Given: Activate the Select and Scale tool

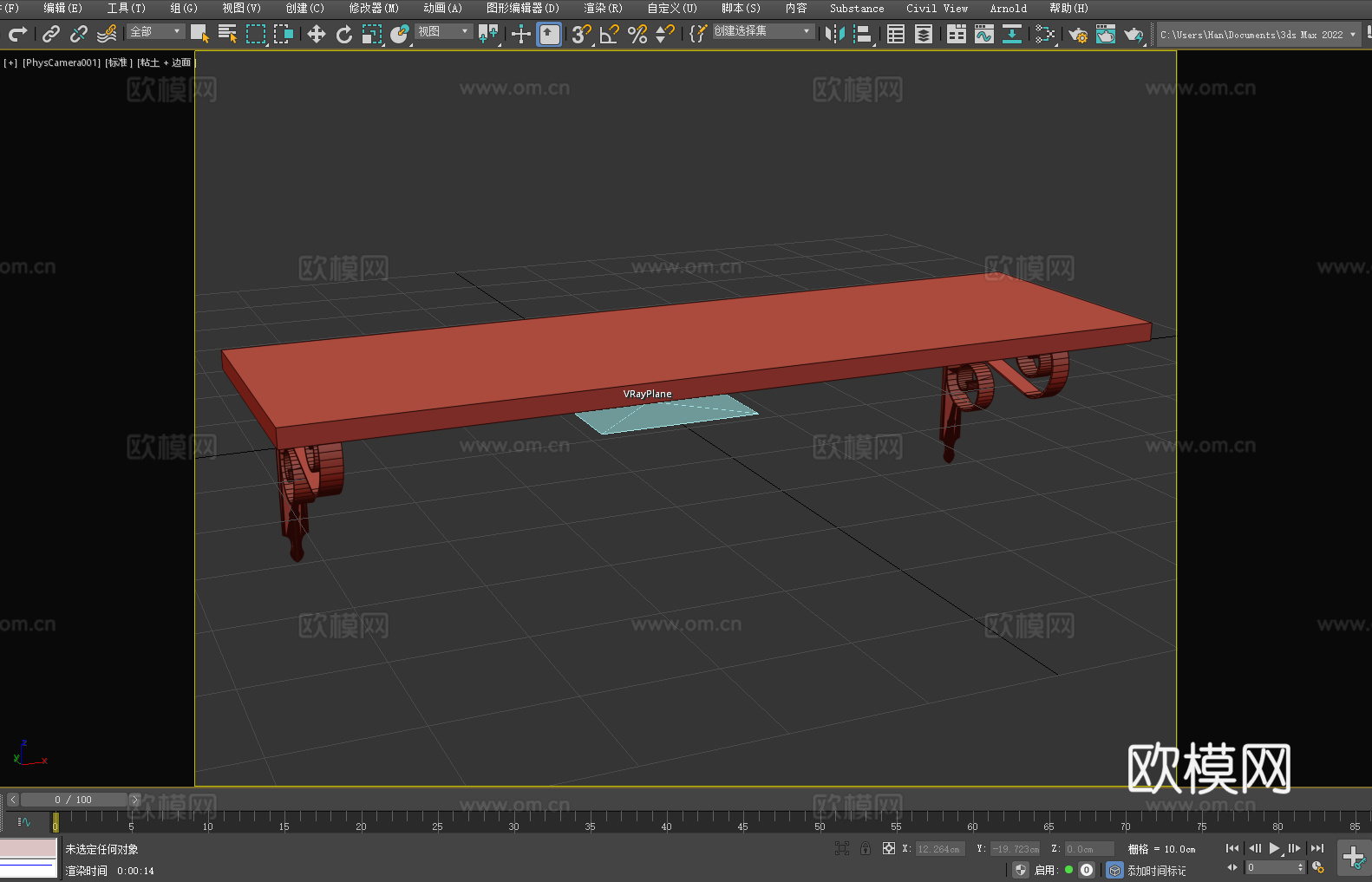Looking at the screenshot, I should (x=372, y=34).
